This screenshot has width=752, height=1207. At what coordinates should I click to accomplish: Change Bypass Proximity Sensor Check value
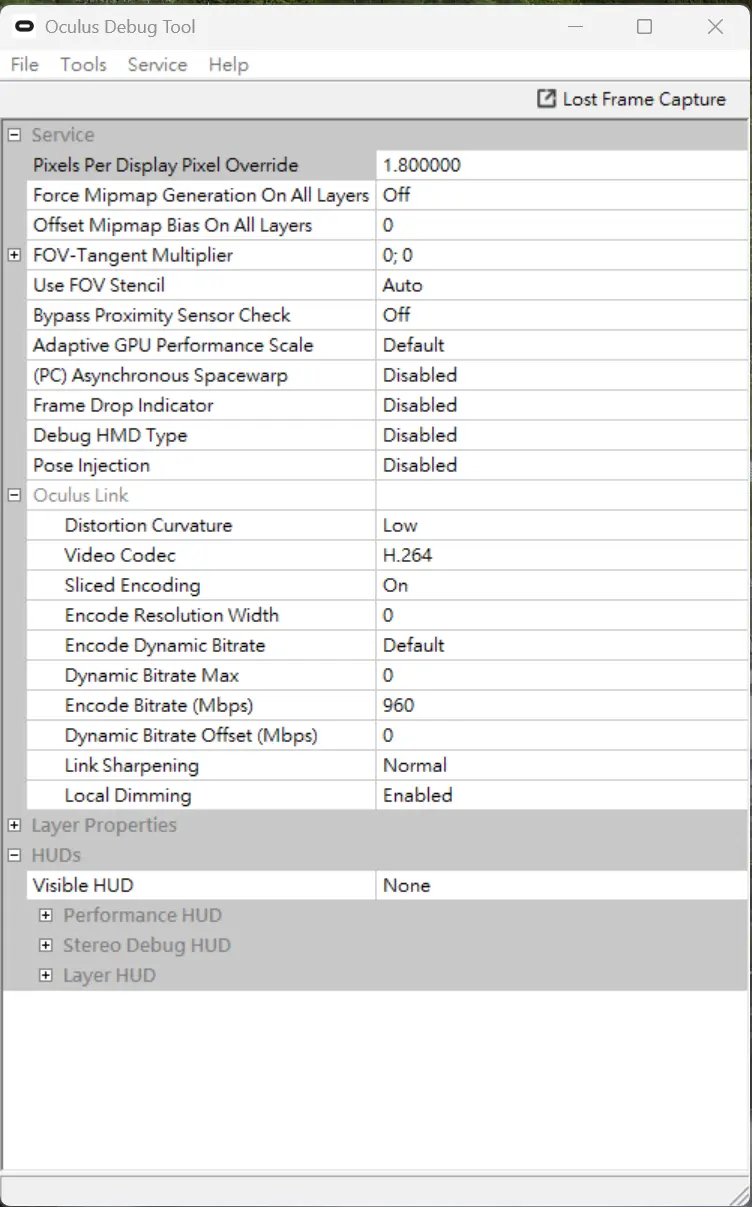pyautogui.click(x=562, y=315)
